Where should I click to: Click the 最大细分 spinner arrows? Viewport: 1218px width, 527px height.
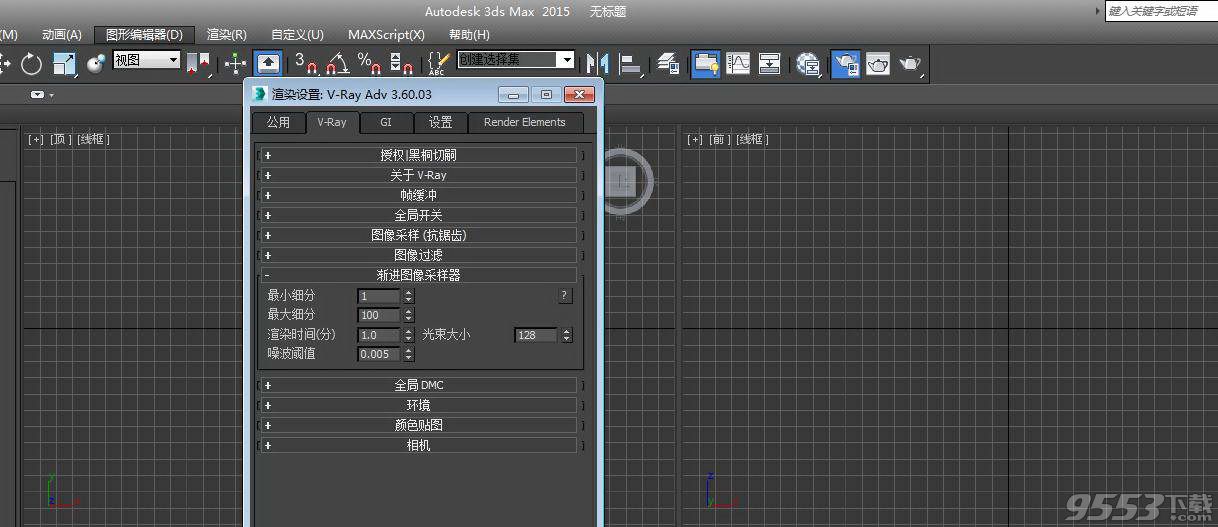click(x=408, y=315)
